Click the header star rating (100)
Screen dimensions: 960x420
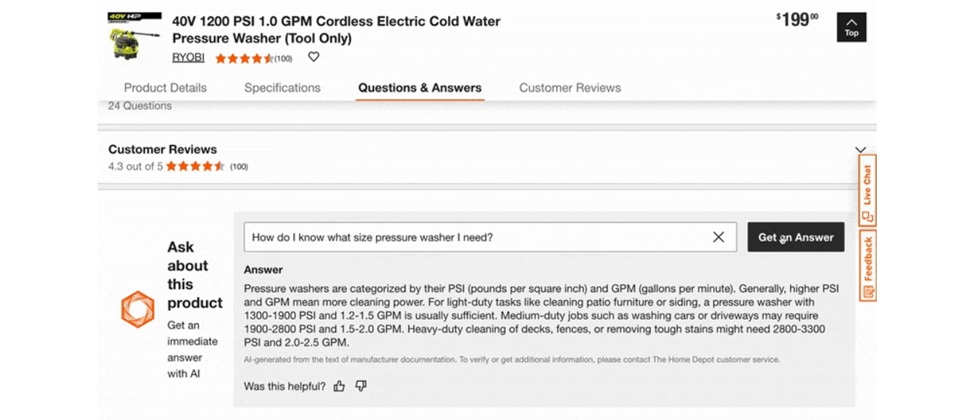point(253,59)
